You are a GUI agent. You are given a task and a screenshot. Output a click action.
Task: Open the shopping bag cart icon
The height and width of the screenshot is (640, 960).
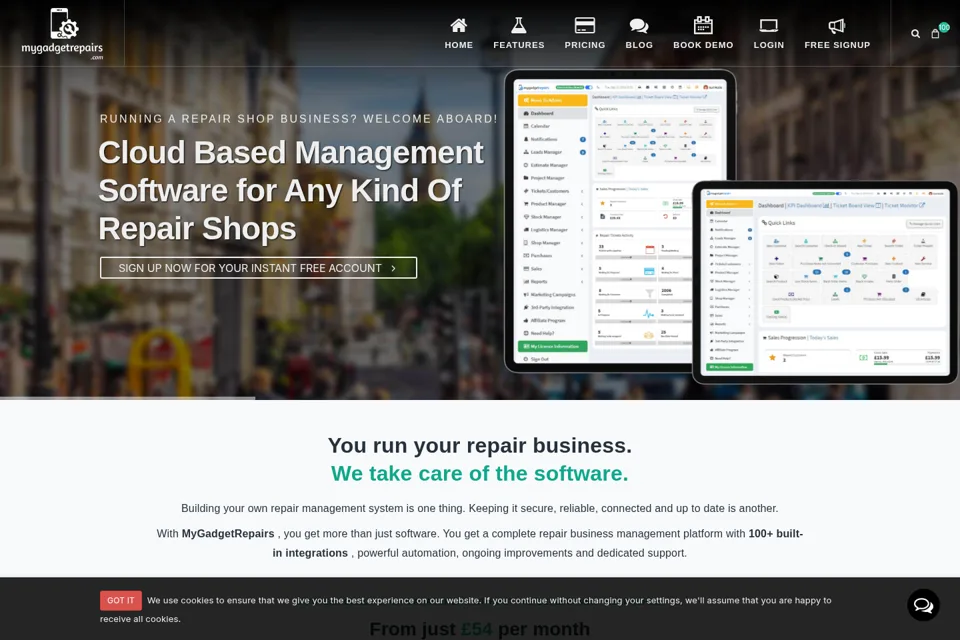(935, 34)
